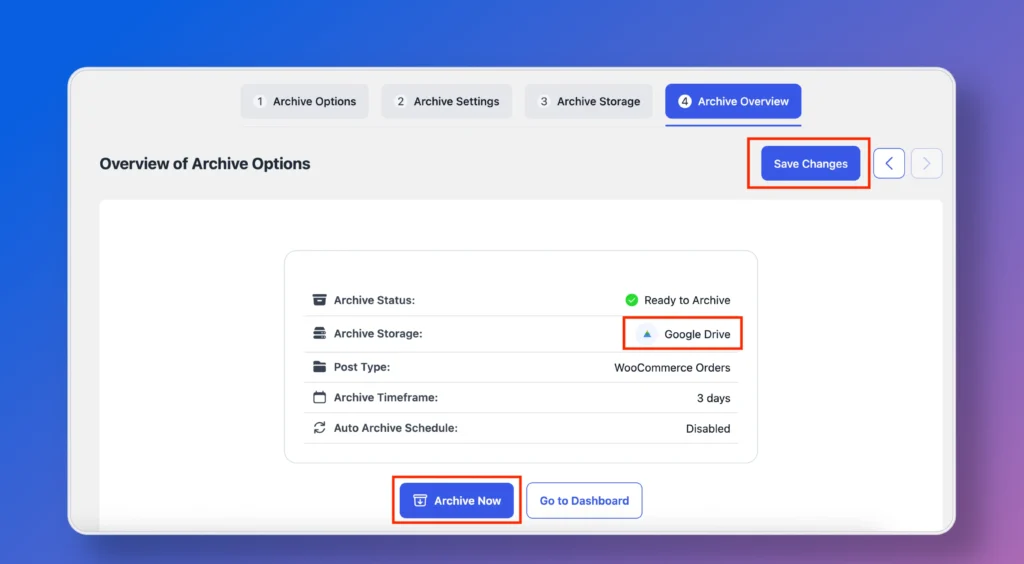Click the 'Archive Status:' label
Image resolution: width=1024 pixels, height=564 pixels.
coord(374,300)
